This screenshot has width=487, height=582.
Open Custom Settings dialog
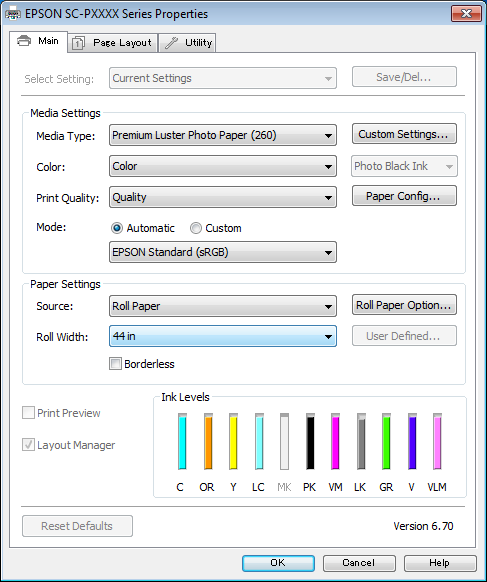404,134
